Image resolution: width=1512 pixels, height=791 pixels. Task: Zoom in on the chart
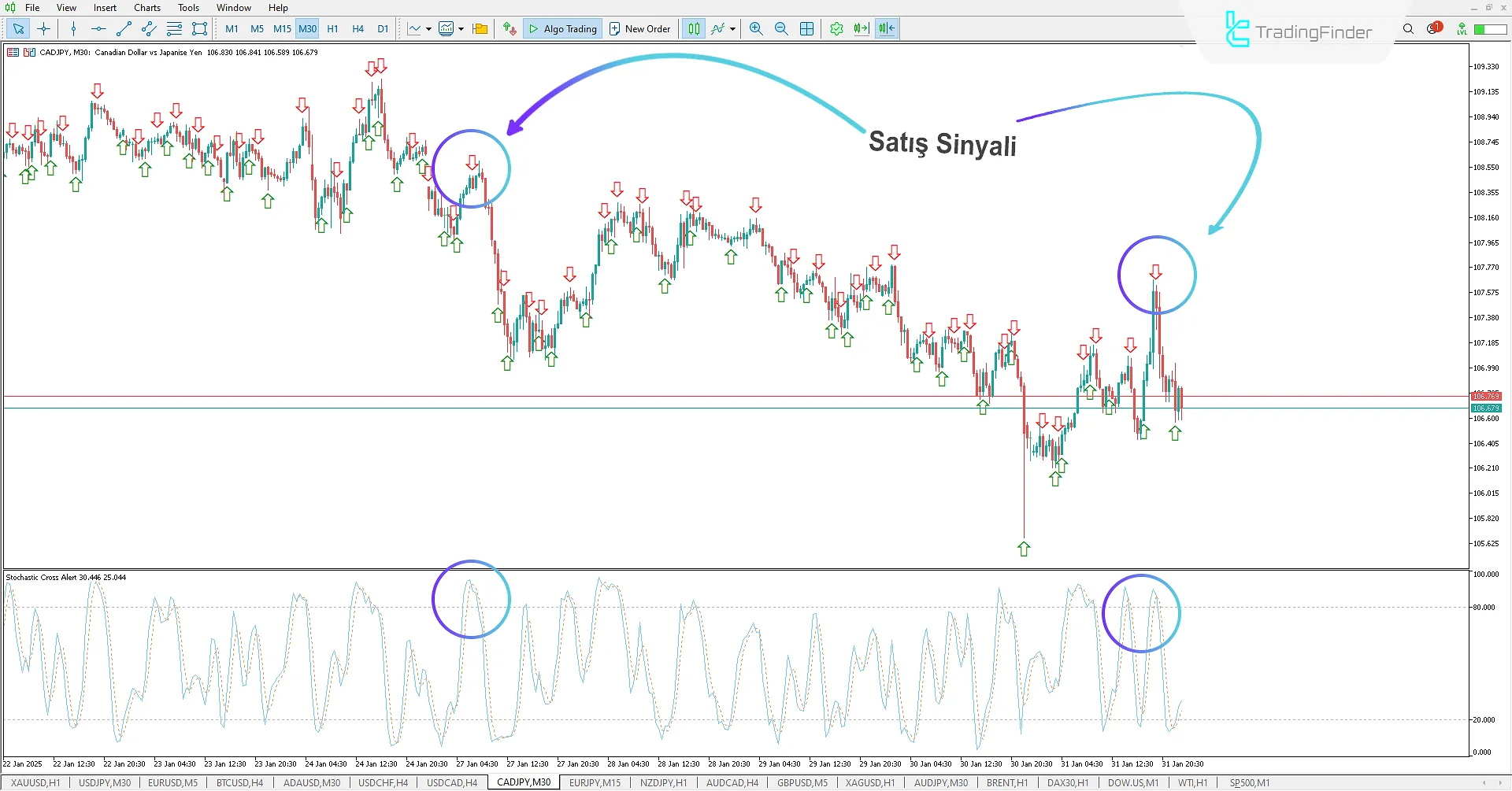[755, 28]
